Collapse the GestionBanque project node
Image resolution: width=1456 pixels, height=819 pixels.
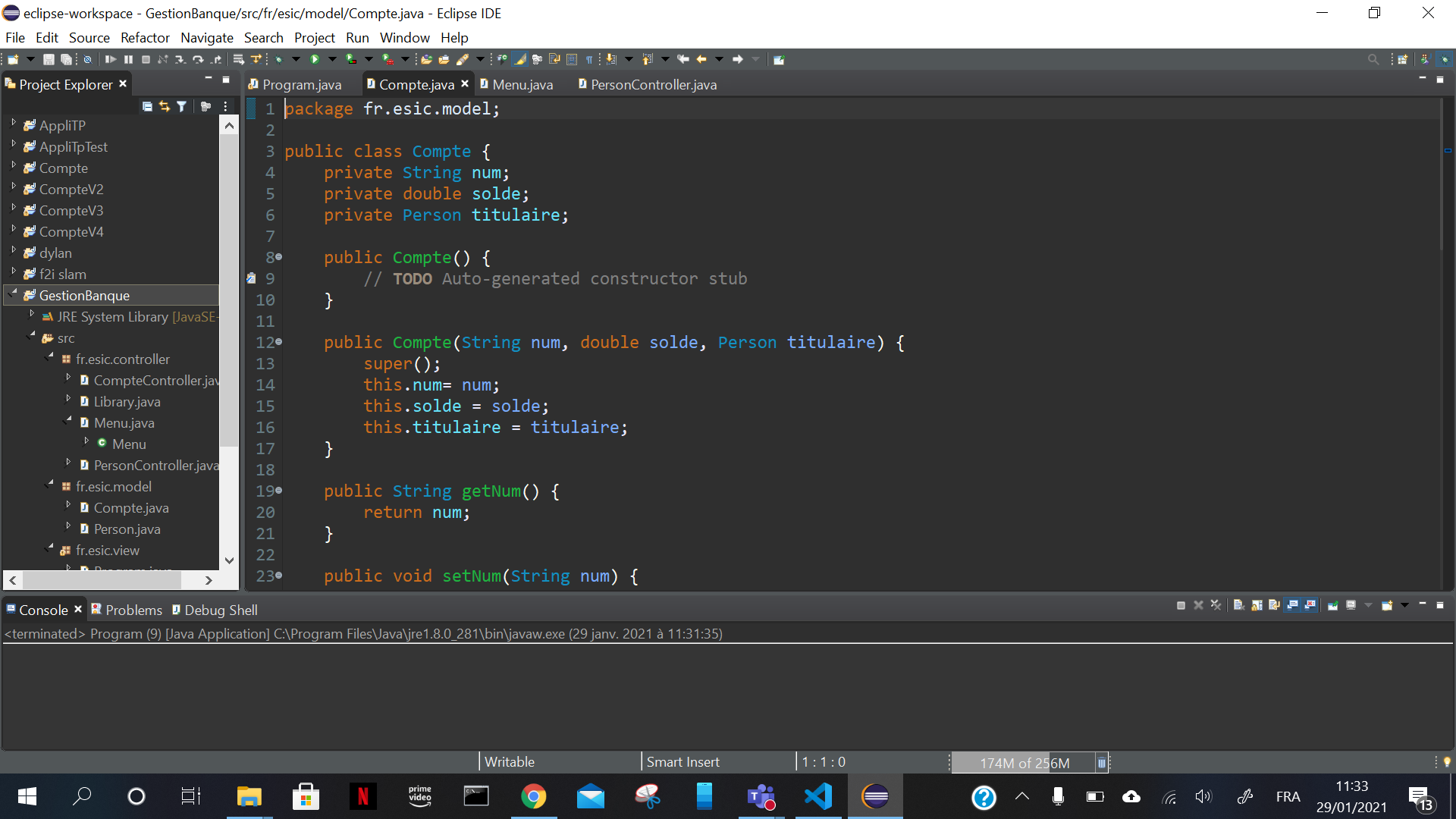13,293
